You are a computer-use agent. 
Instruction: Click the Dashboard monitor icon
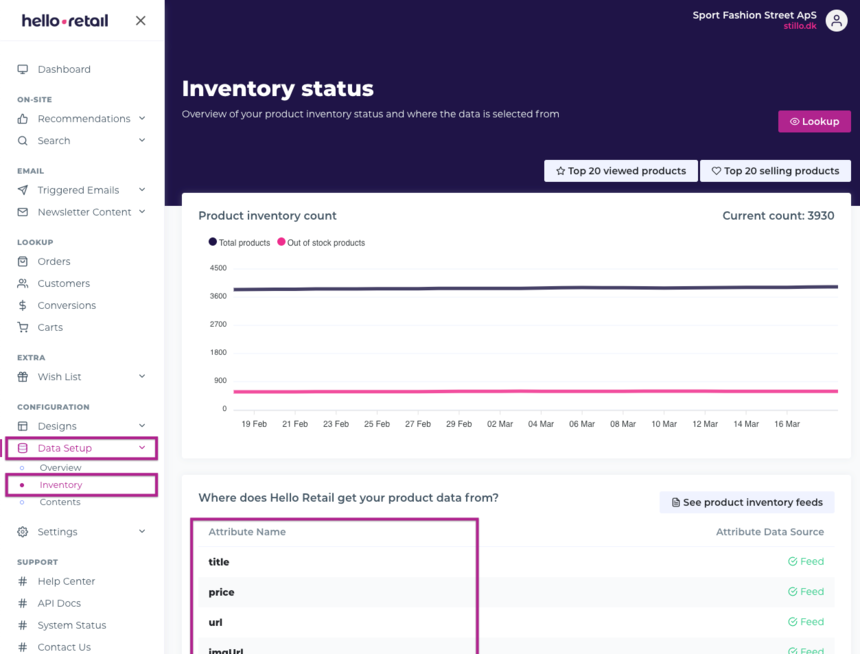pyautogui.click(x=23, y=69)
